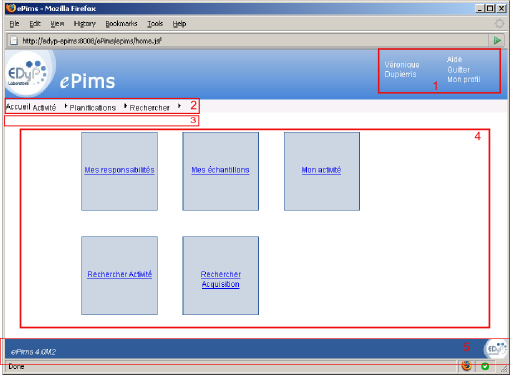Click the Firefox icon in the title bar
The height and width of the screenshot is (375, 510).
point(11,8)
